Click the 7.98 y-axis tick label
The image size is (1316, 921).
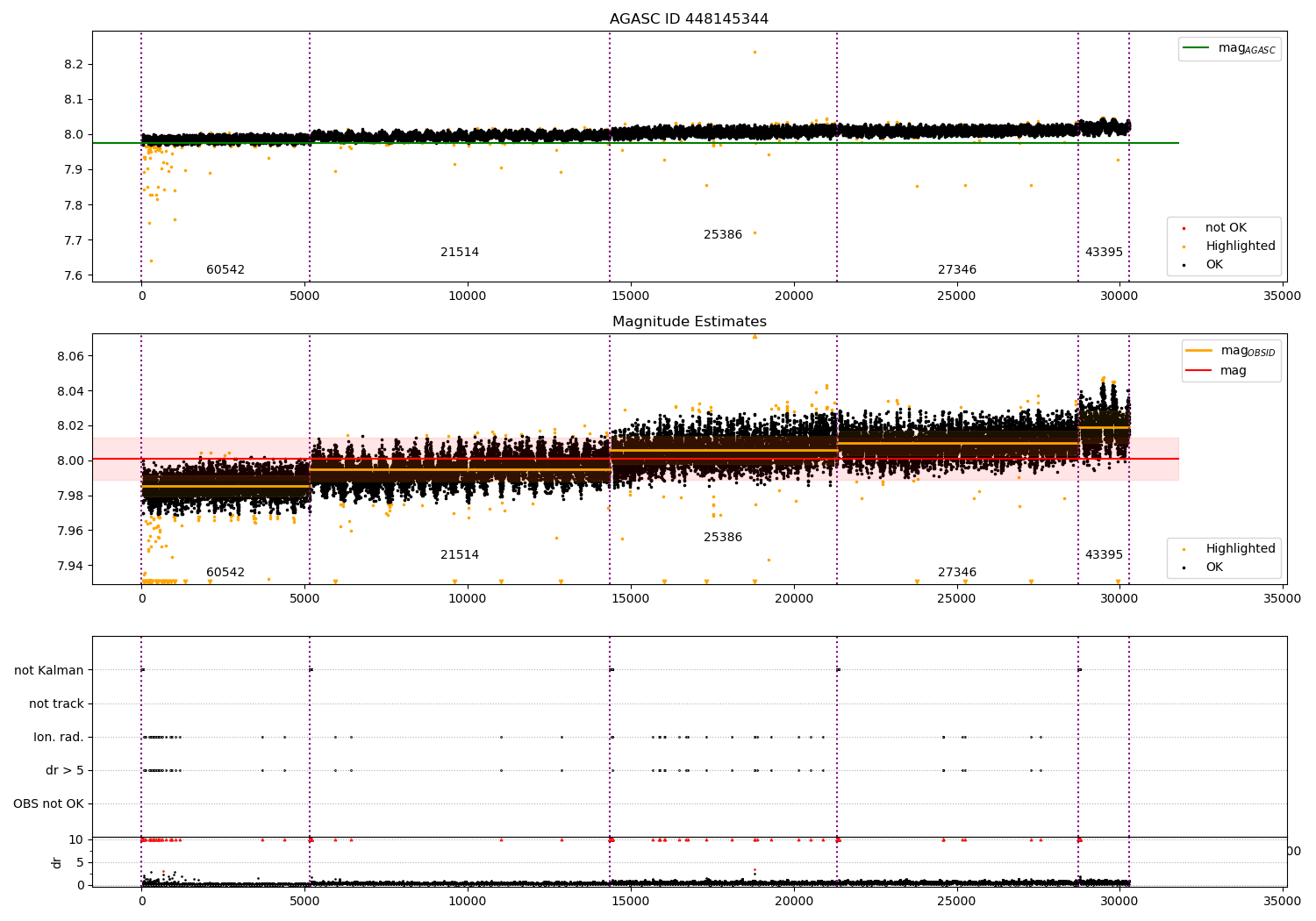(x=70, y=496)
